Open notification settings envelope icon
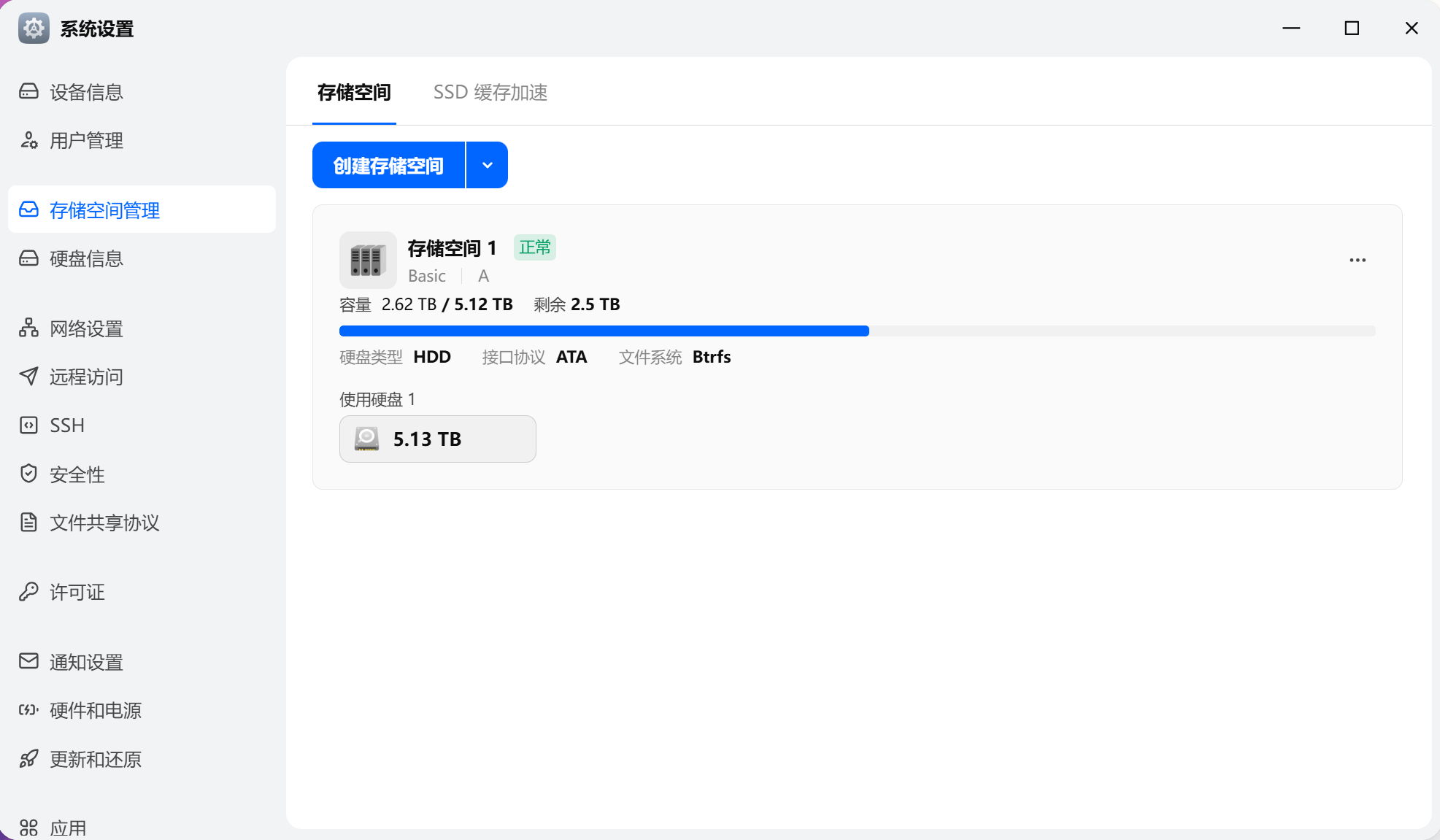Viewport: 1440px width, 840px height. point(28,661)
